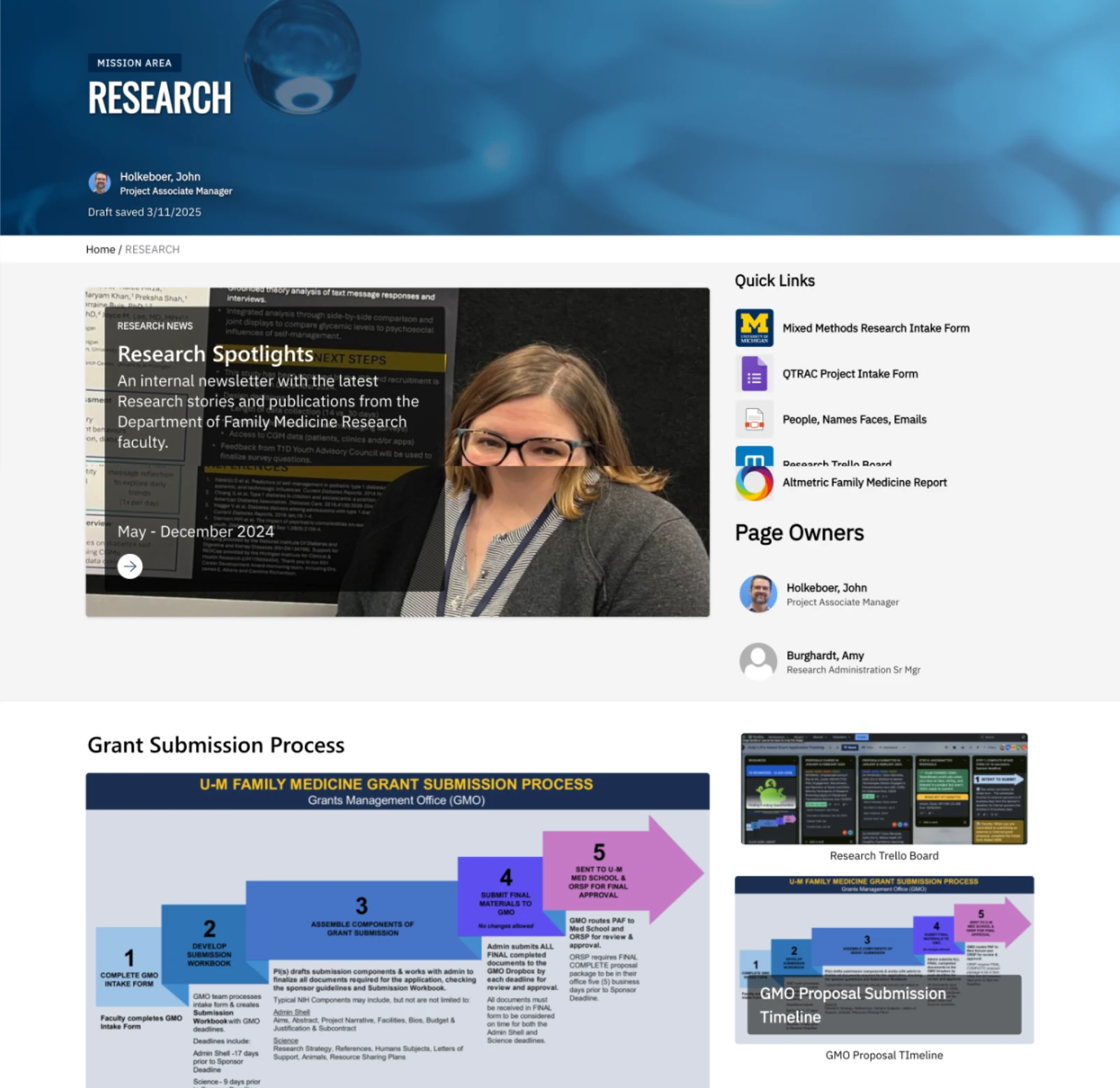The image size is (1120, 1088).
Task: Click the blue Trello board icon
Action: pos(754,456)
